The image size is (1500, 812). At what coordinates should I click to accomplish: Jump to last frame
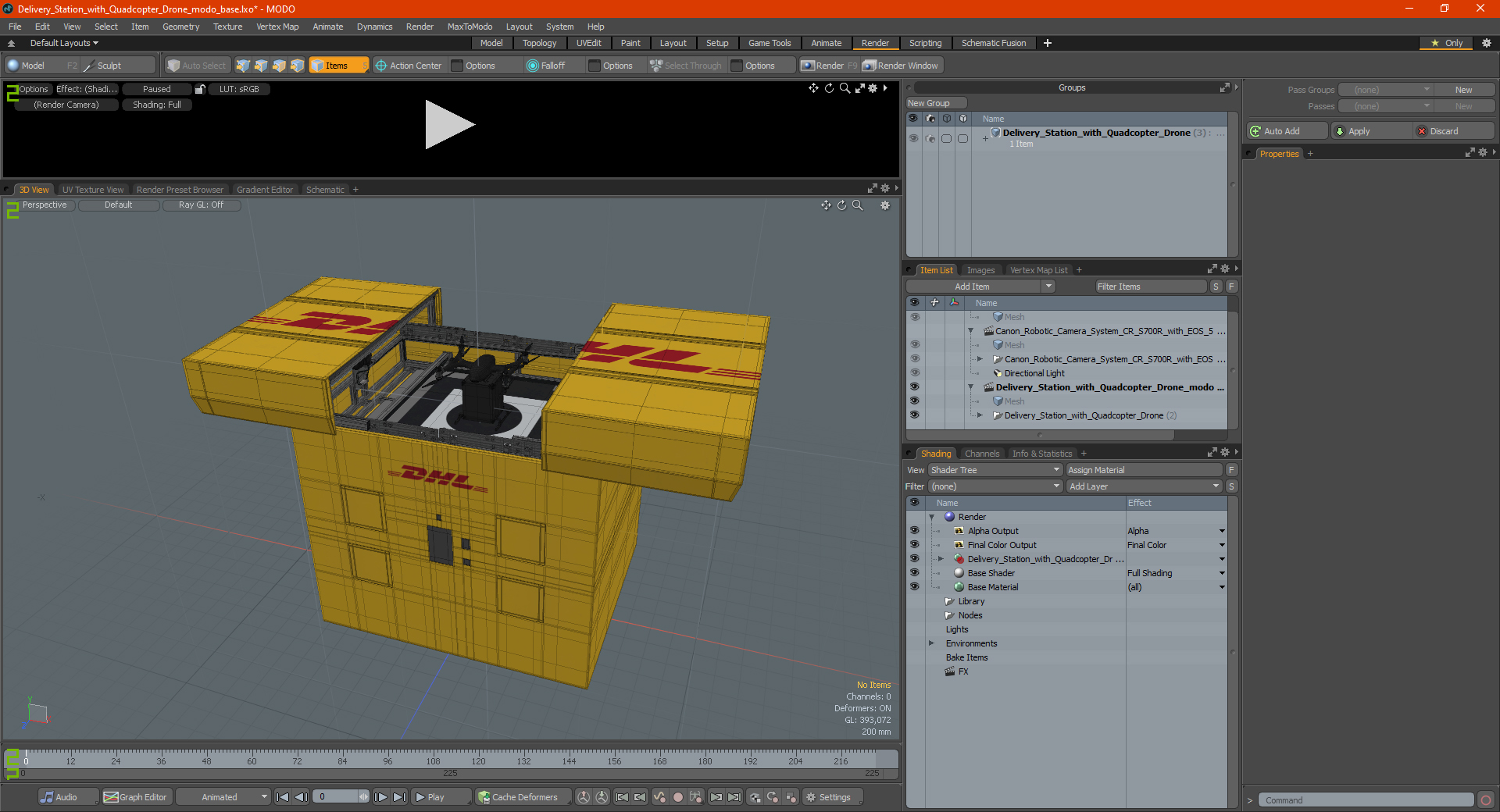pyautogui.click(x=399, y=797)
